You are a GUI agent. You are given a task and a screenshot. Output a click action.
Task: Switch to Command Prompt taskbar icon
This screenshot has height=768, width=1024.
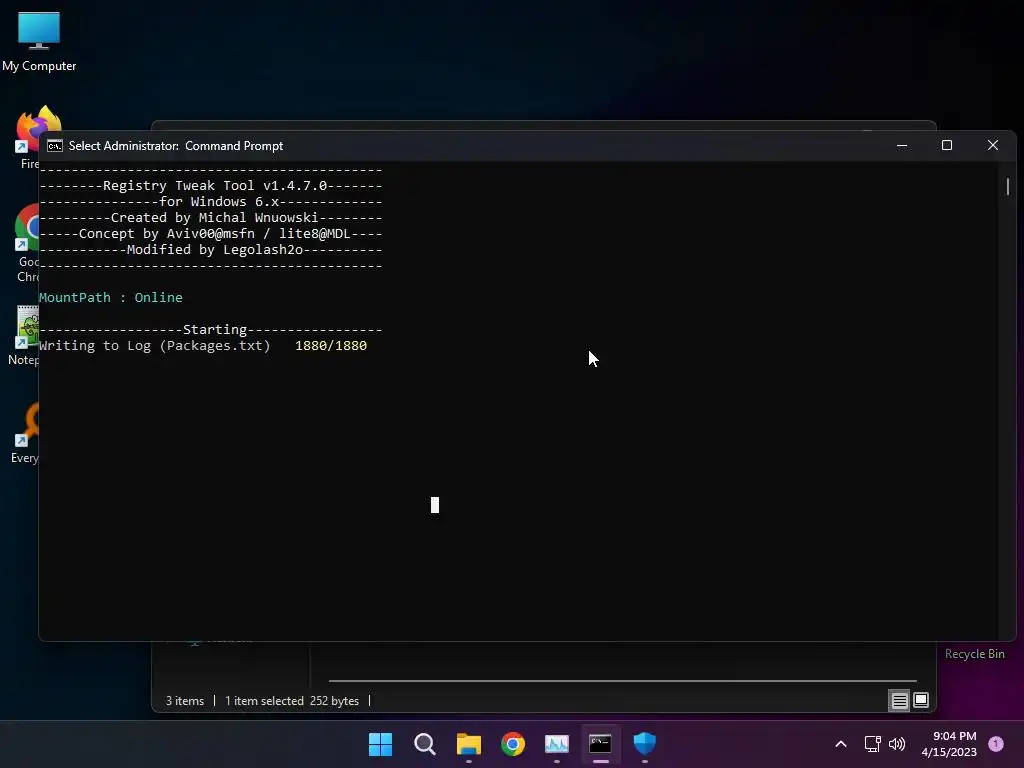pos(601,744)
